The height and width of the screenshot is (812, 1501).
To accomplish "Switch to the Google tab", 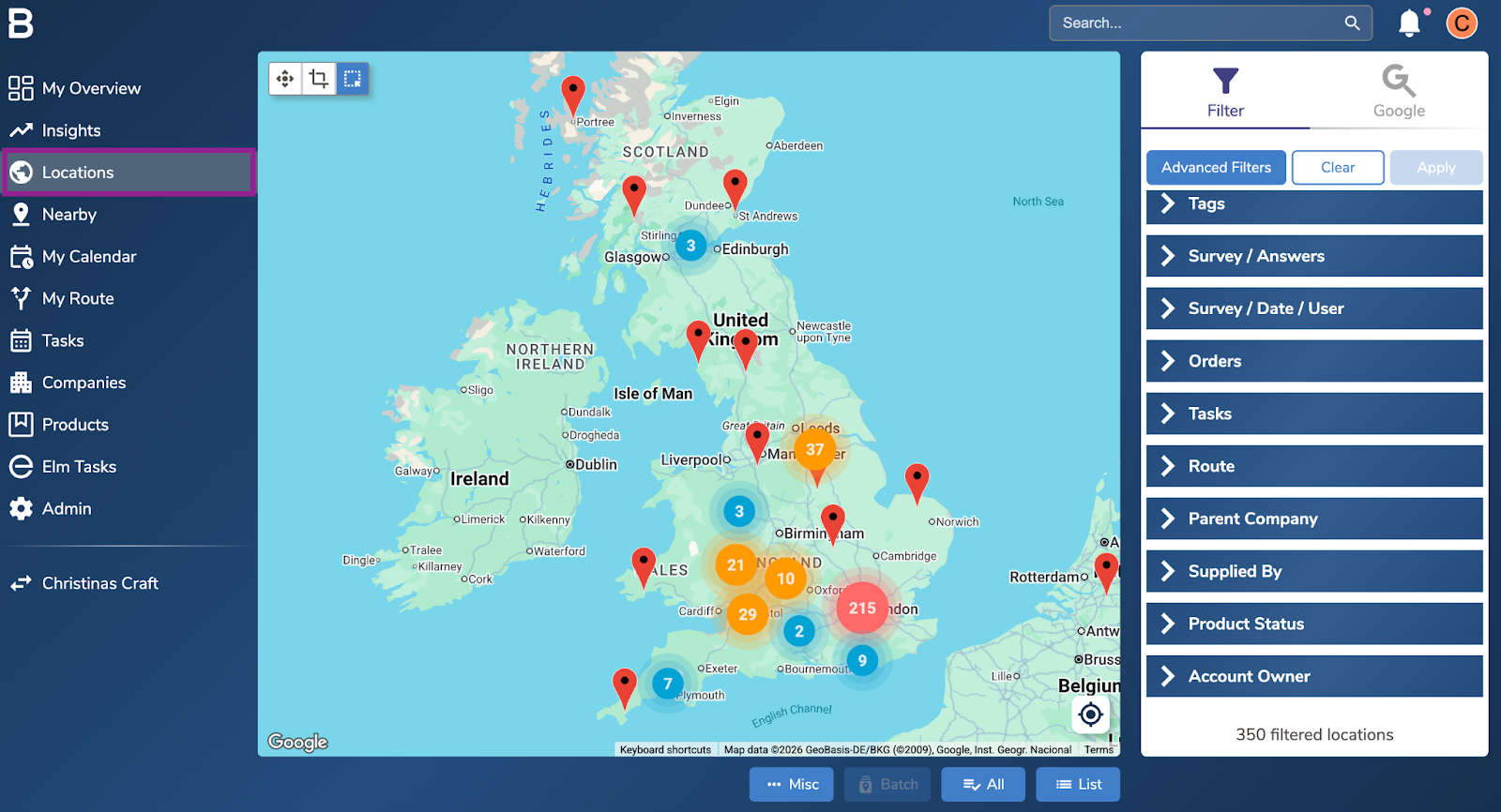I will pyautogui.click(x=1399, y=91).
